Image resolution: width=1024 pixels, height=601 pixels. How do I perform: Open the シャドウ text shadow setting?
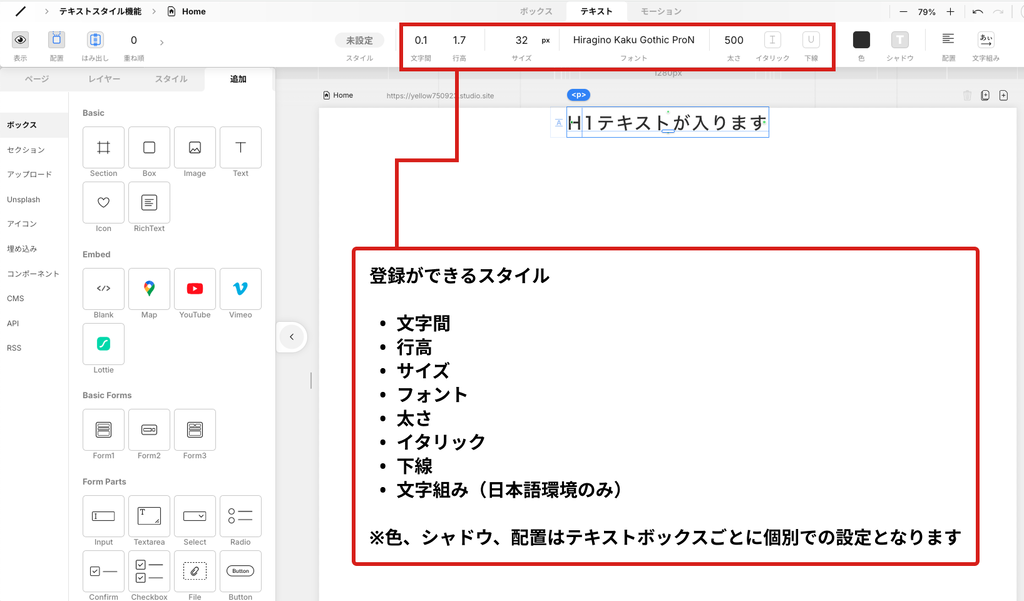900,40
